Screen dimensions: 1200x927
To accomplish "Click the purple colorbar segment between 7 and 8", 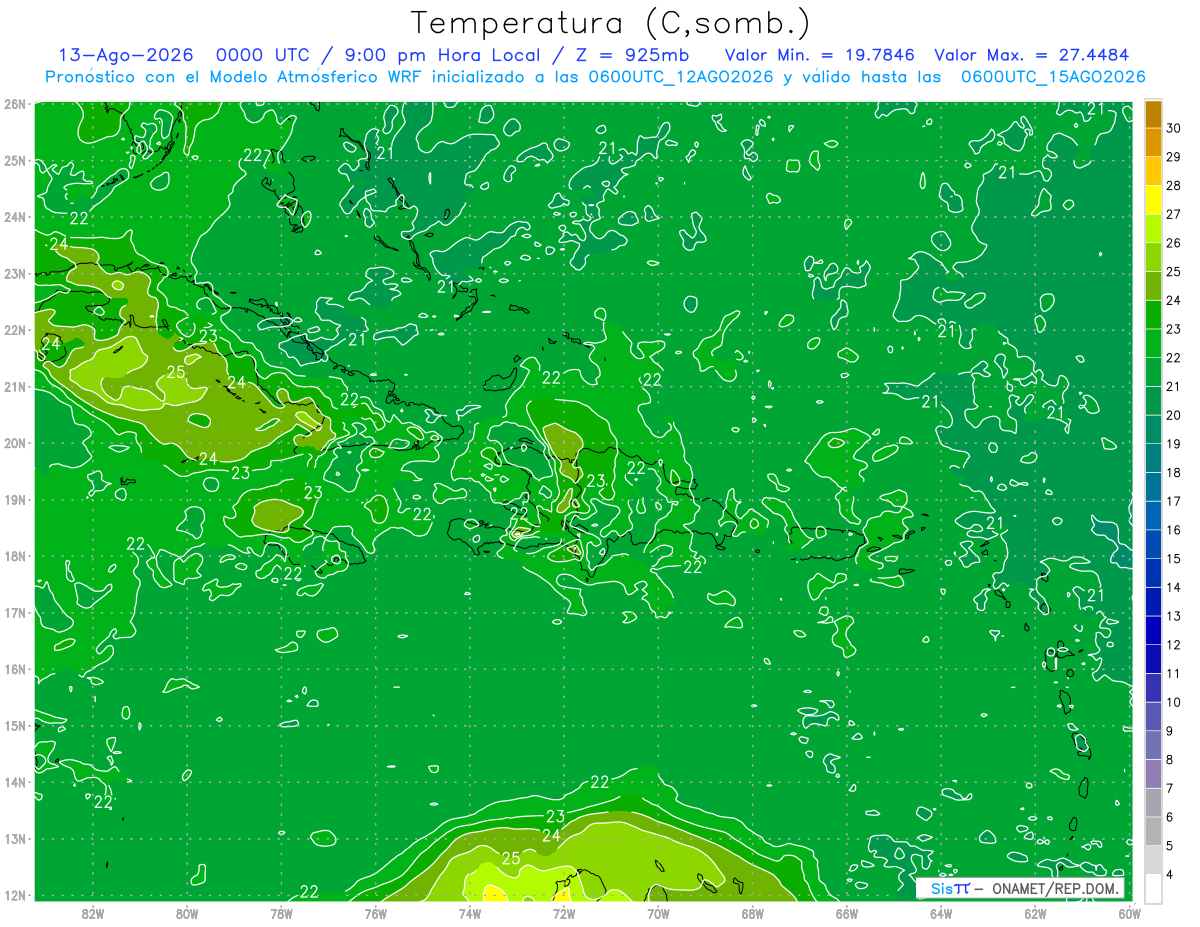I will 1153,773.
